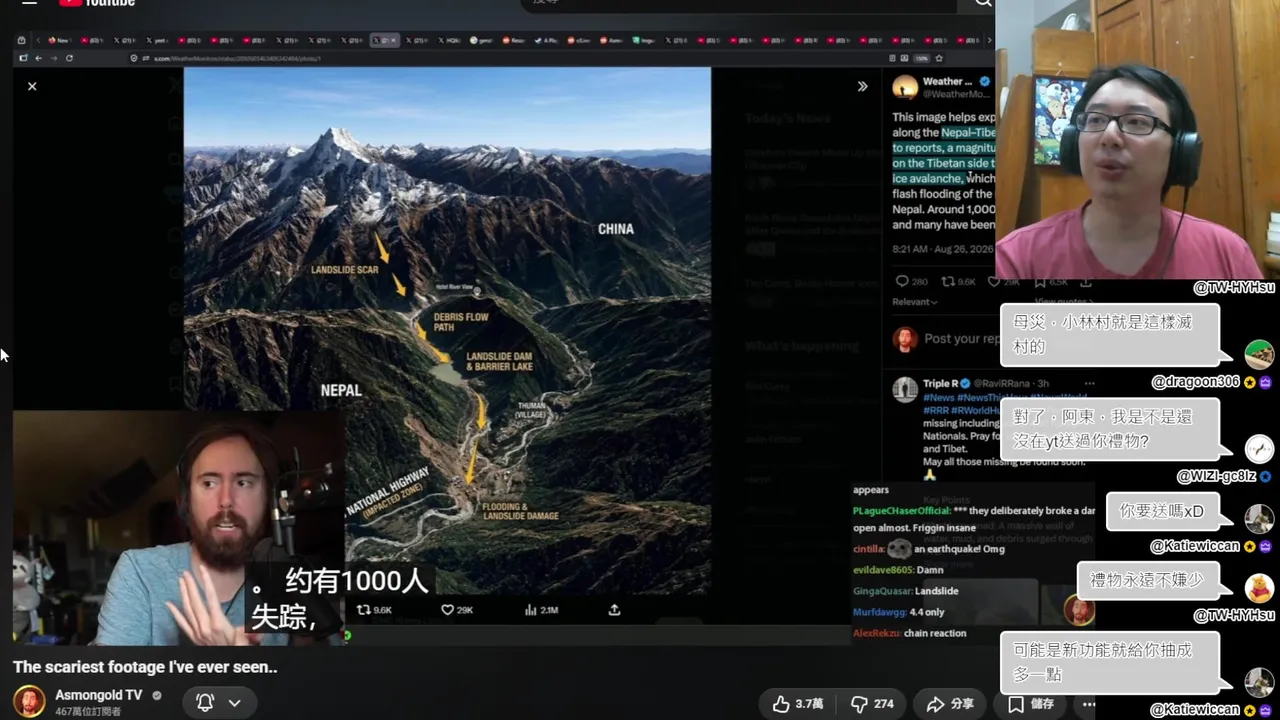Go back in the streamed browser
This screenshot has width=1280, height=720.
tap(38, 58)
